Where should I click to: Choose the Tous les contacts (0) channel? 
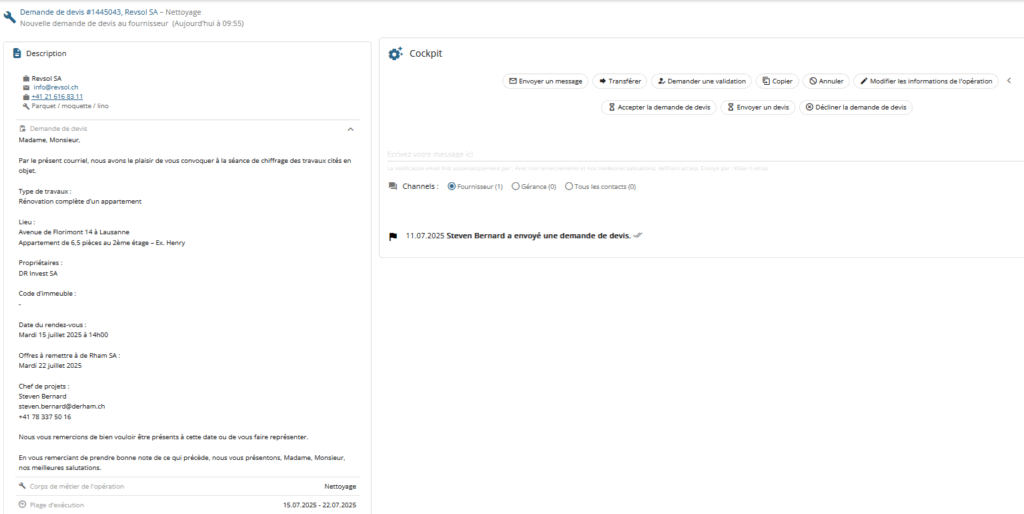tap(569, 186)
